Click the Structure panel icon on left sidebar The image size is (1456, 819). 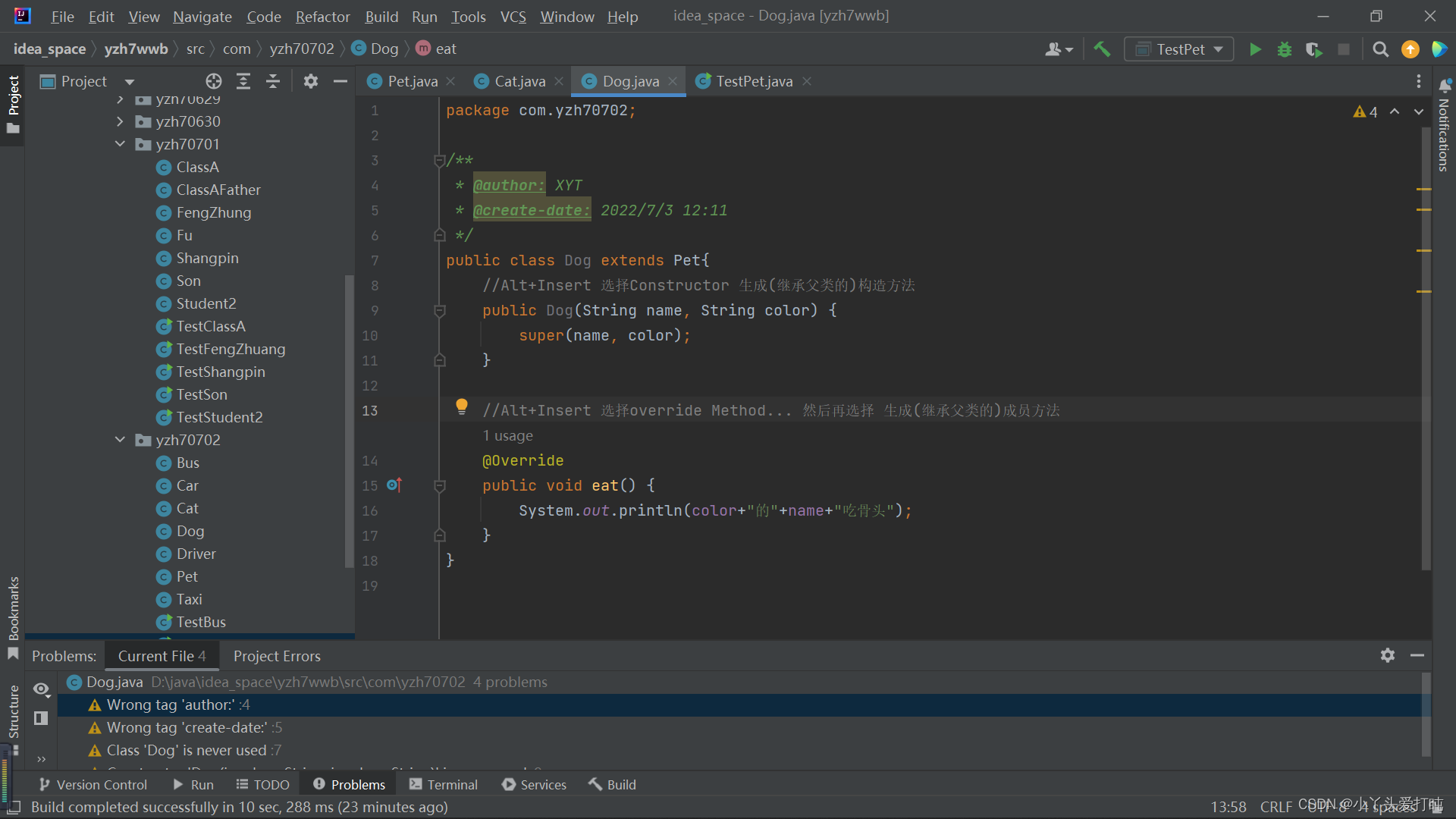click(14, 718)
